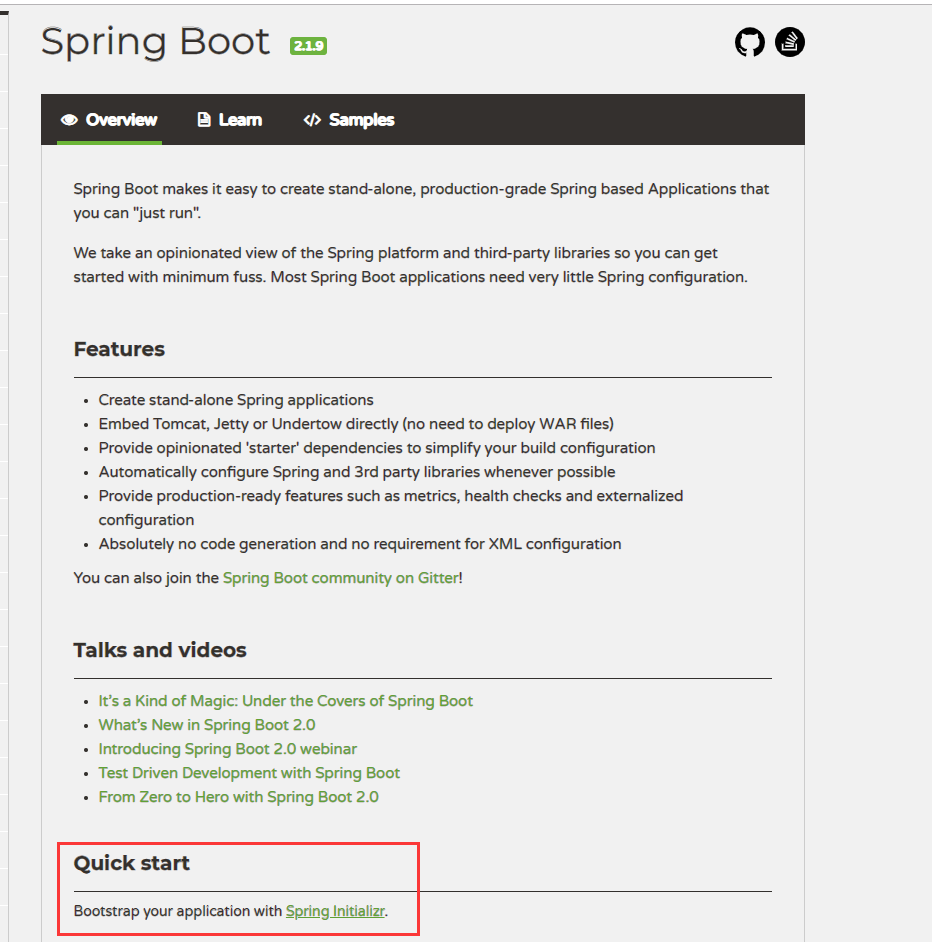Click the Spring Boot page title
This screenshot has height=942, width=932.
pyautogui.click(x=156, y=43)
